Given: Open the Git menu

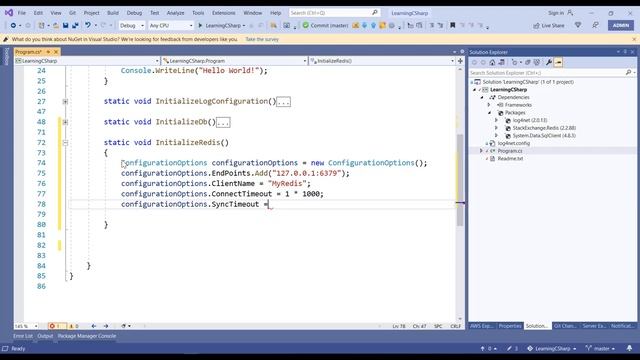Looking at the screenshot, I should coord(72,13).
